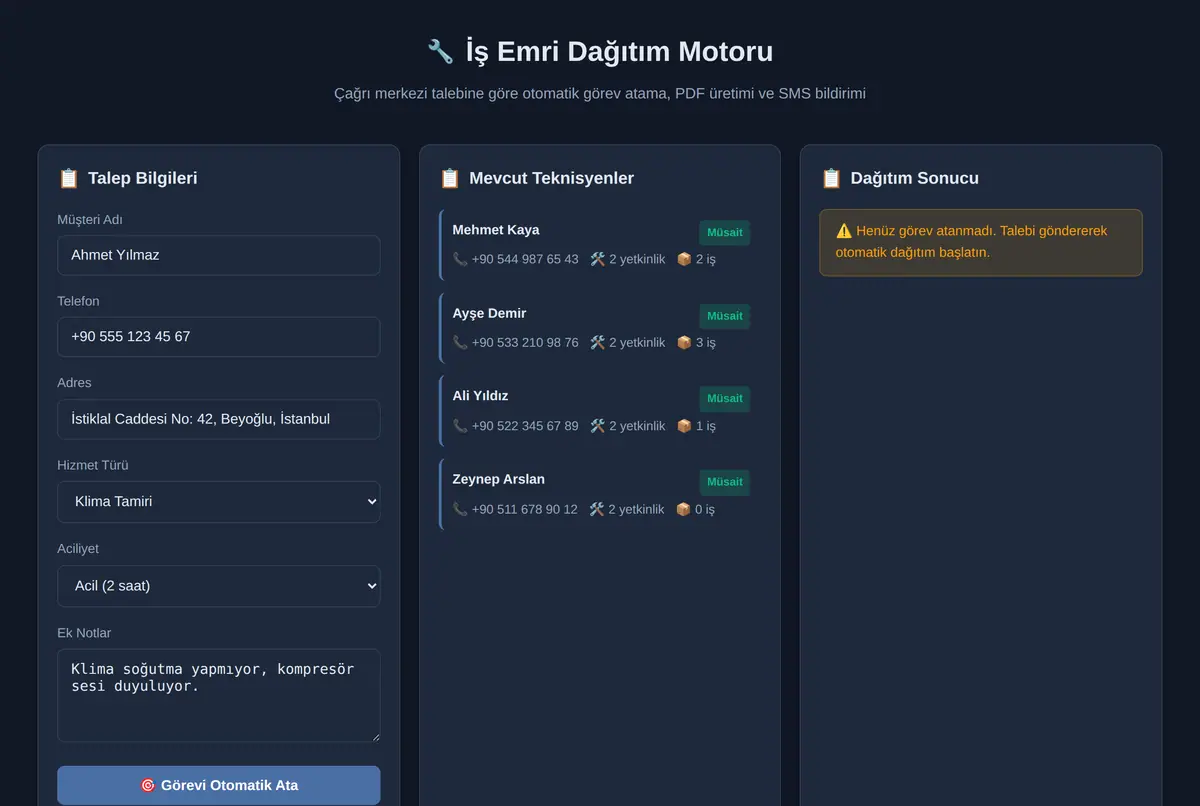Focus the Adres field with İstiklal Caddesi
This screenshot has height=806, width=1200.
coord(219,419)
